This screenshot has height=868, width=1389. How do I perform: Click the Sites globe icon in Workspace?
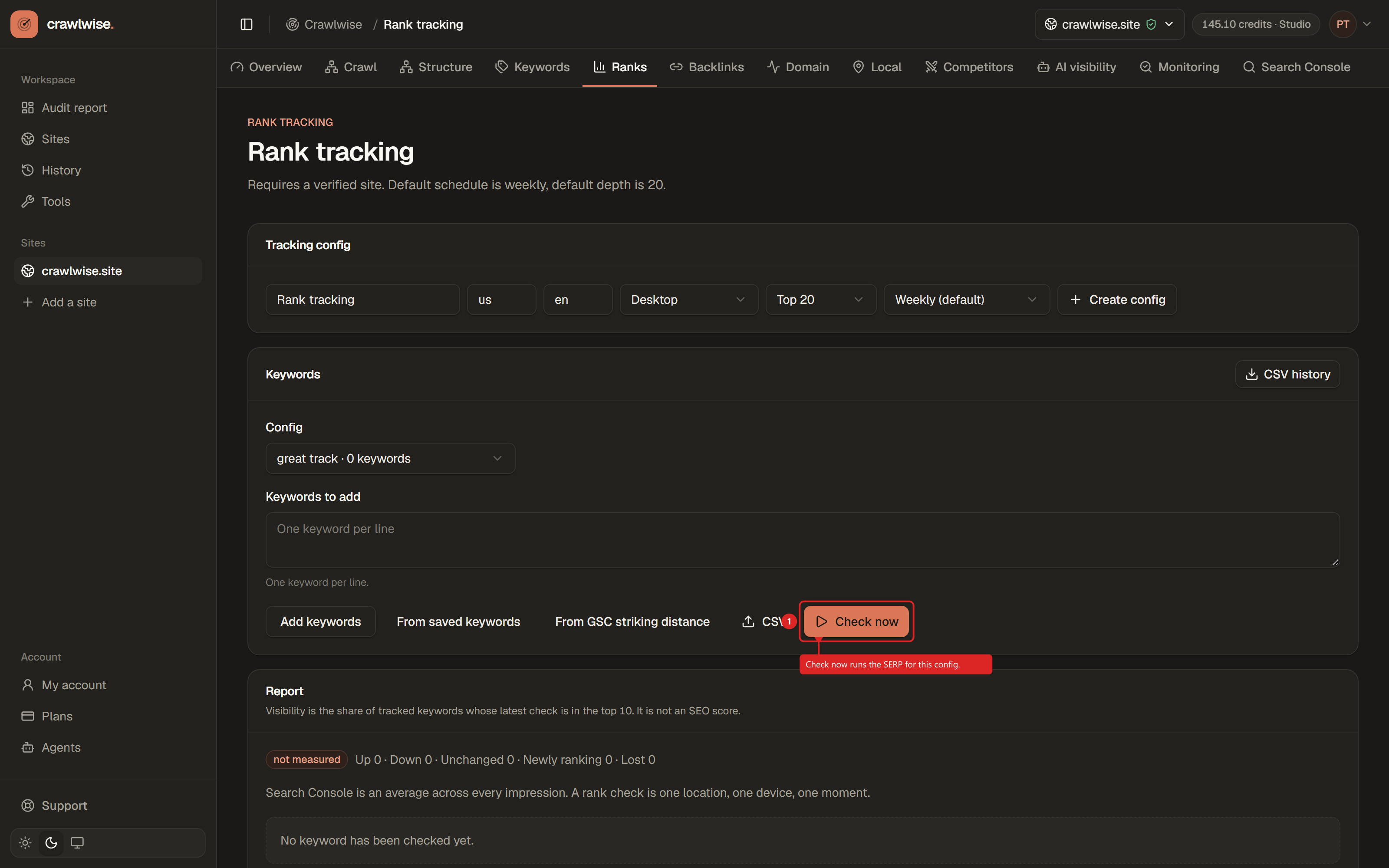(x=27, y=139)
